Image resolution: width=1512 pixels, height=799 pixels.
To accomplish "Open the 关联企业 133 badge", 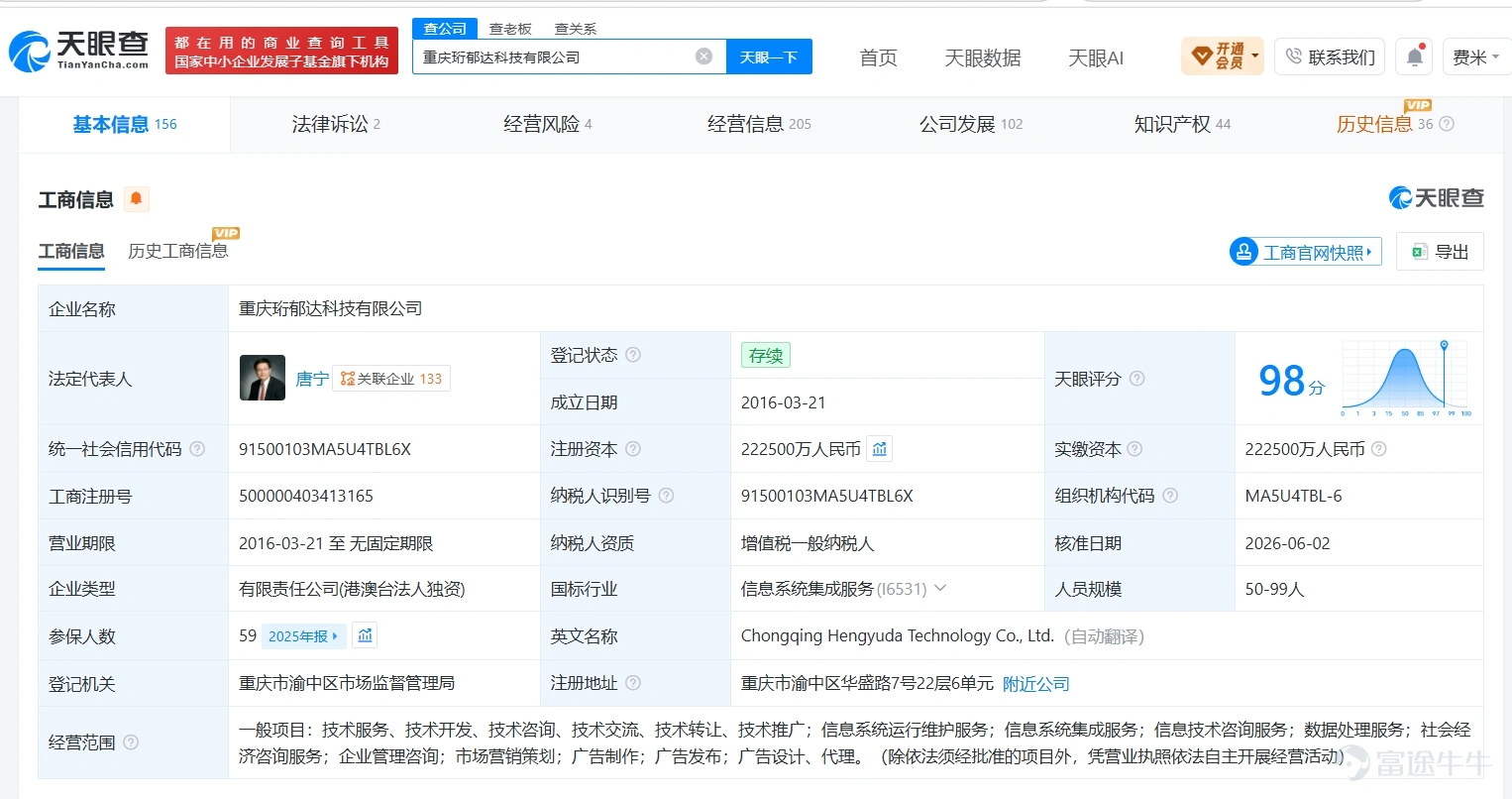I will pos(391,379).
